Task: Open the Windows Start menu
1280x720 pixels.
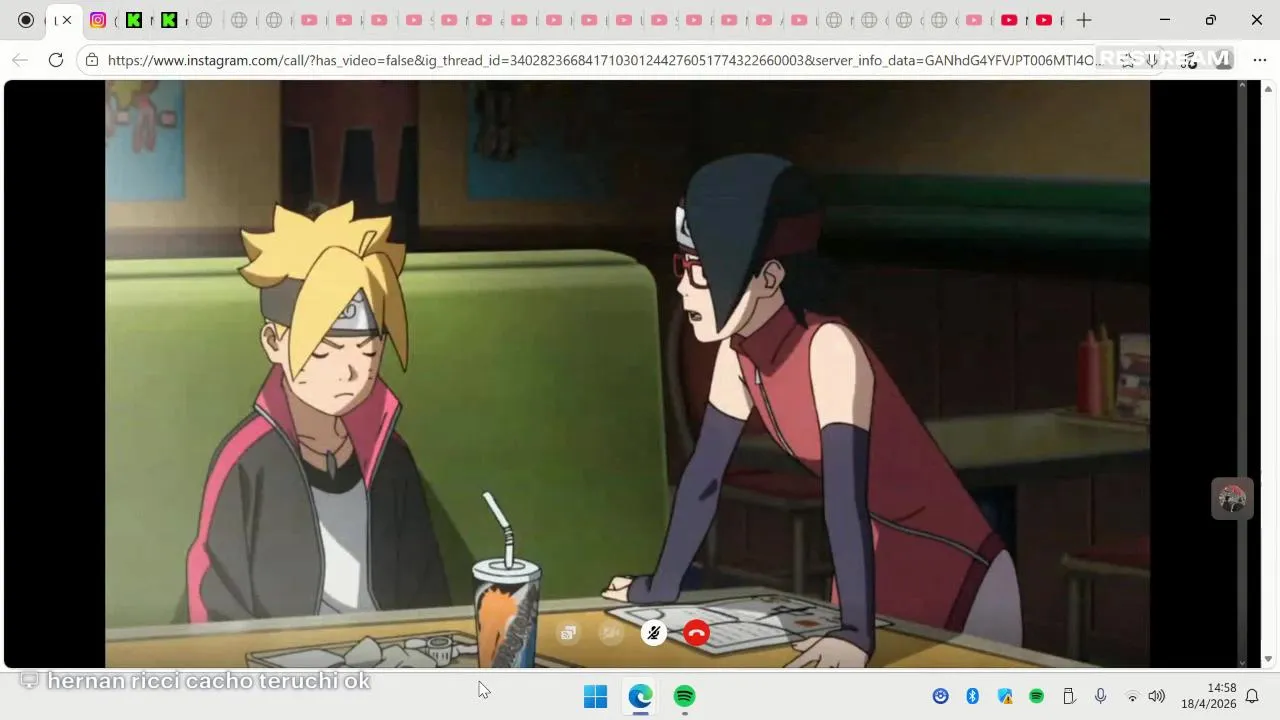Action: point(595,696)
